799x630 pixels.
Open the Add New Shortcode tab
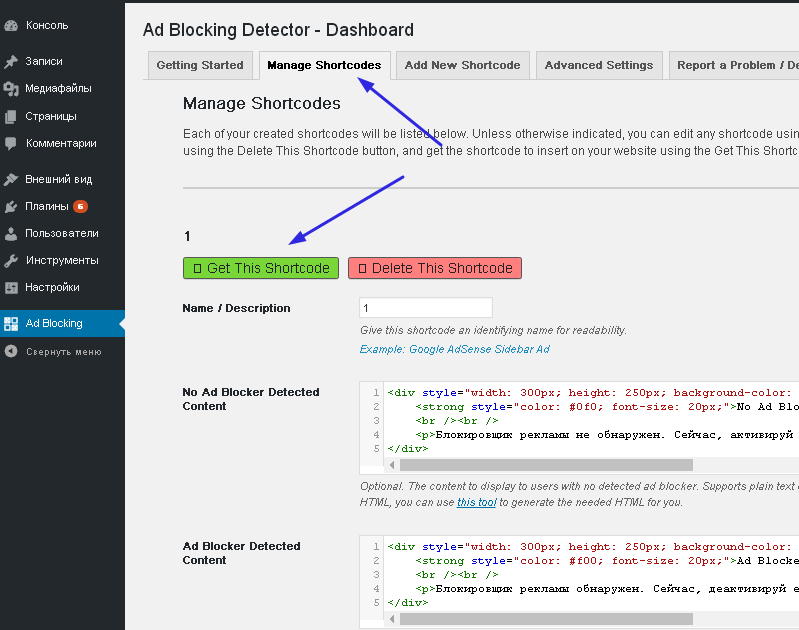point(462,65)
